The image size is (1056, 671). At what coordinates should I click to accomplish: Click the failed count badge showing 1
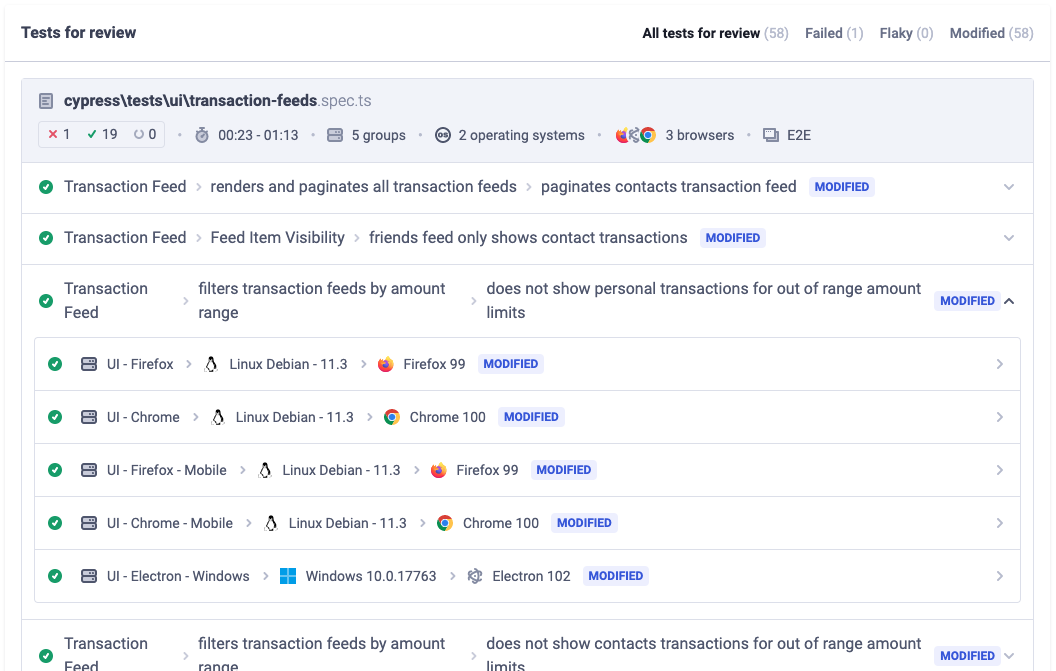point(58,134)
